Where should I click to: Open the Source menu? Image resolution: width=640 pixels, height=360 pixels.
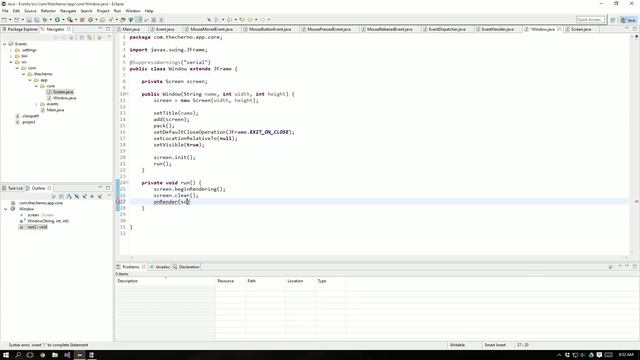click(x=30, y=11)
